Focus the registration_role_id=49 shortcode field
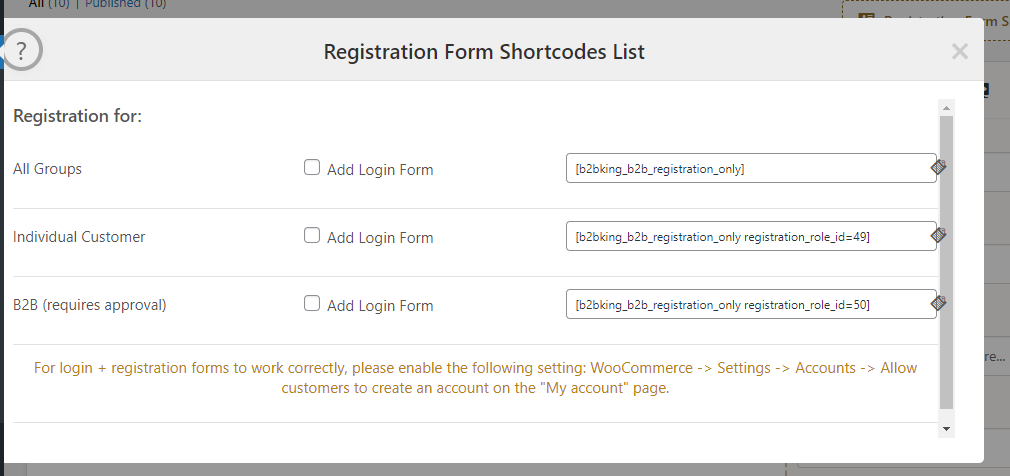1010x476 pixels. pos(751,236)
